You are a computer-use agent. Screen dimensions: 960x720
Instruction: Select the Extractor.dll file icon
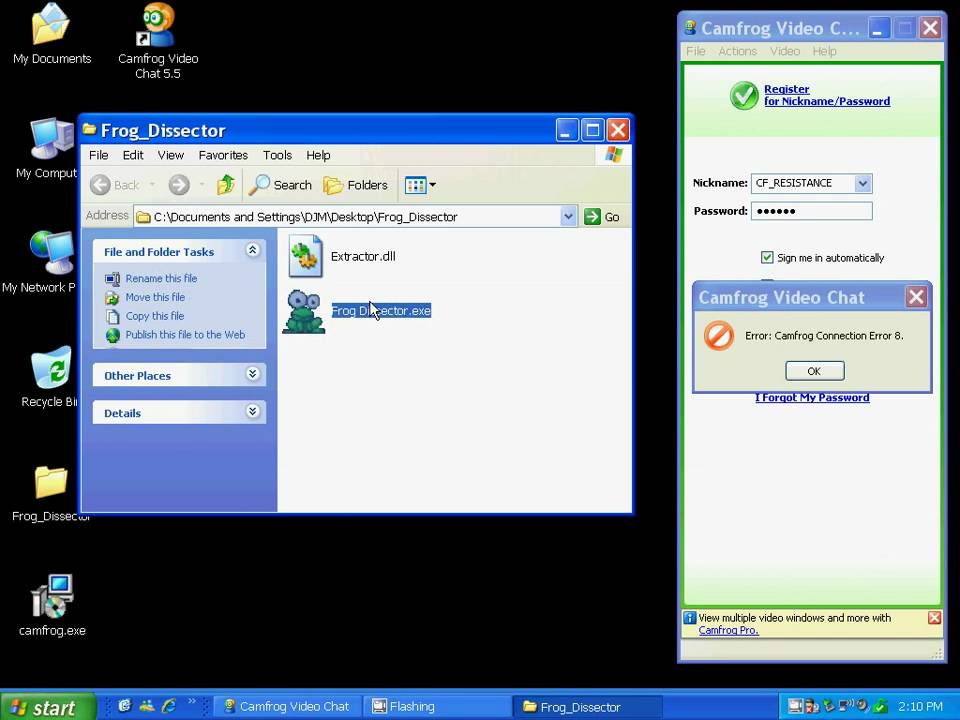[305, 257]
